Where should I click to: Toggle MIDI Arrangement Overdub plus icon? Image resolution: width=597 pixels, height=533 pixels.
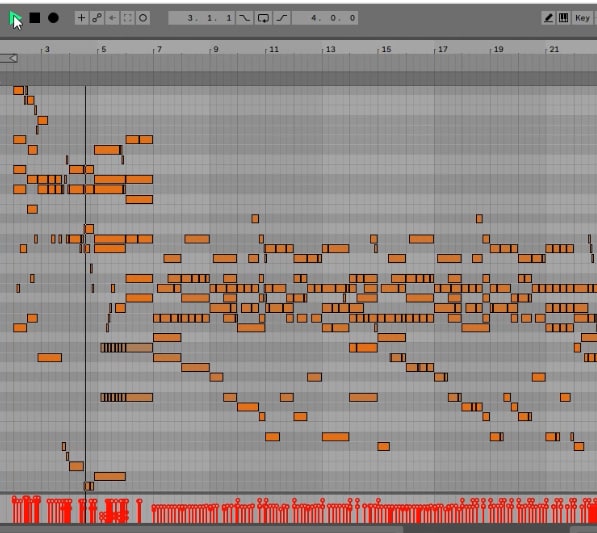click(x=81, y=18)
